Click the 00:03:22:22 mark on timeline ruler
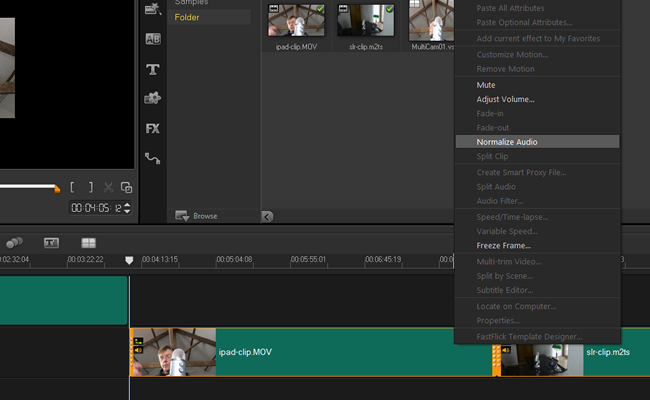Viewport: 650px width, 400px height. click(85, 259)
